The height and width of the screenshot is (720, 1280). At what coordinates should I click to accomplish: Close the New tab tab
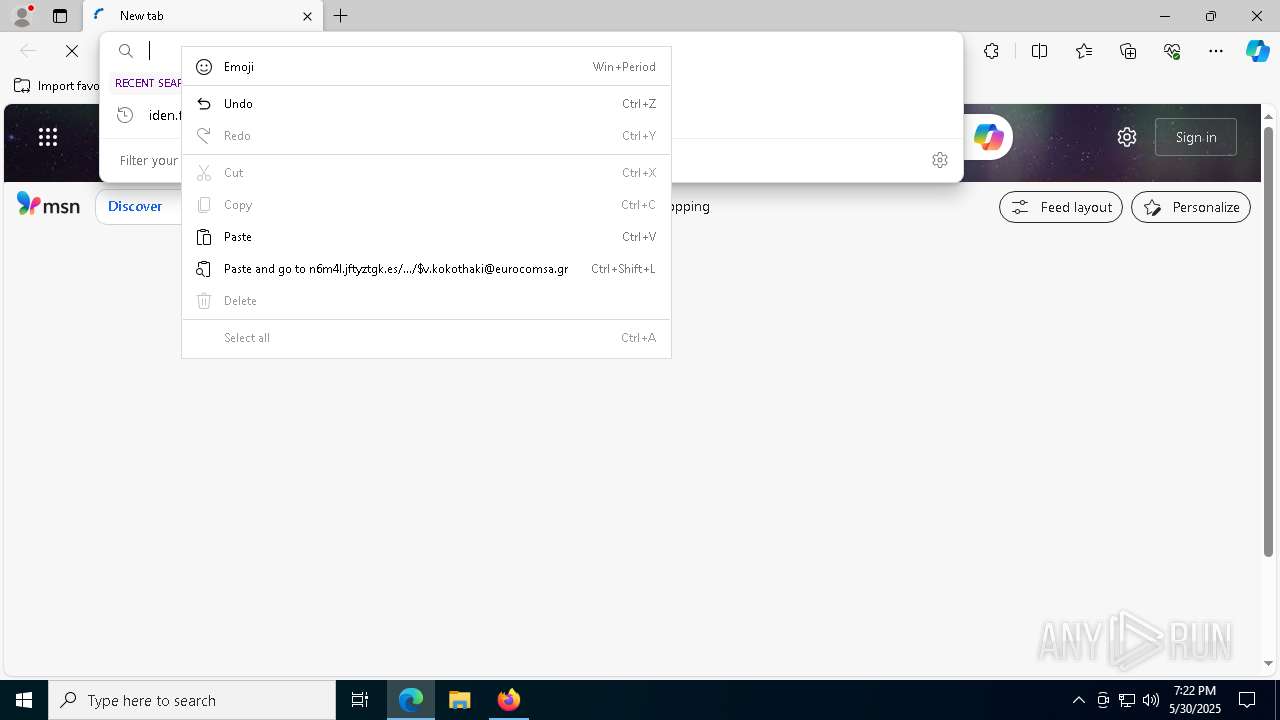click(307, 16)
